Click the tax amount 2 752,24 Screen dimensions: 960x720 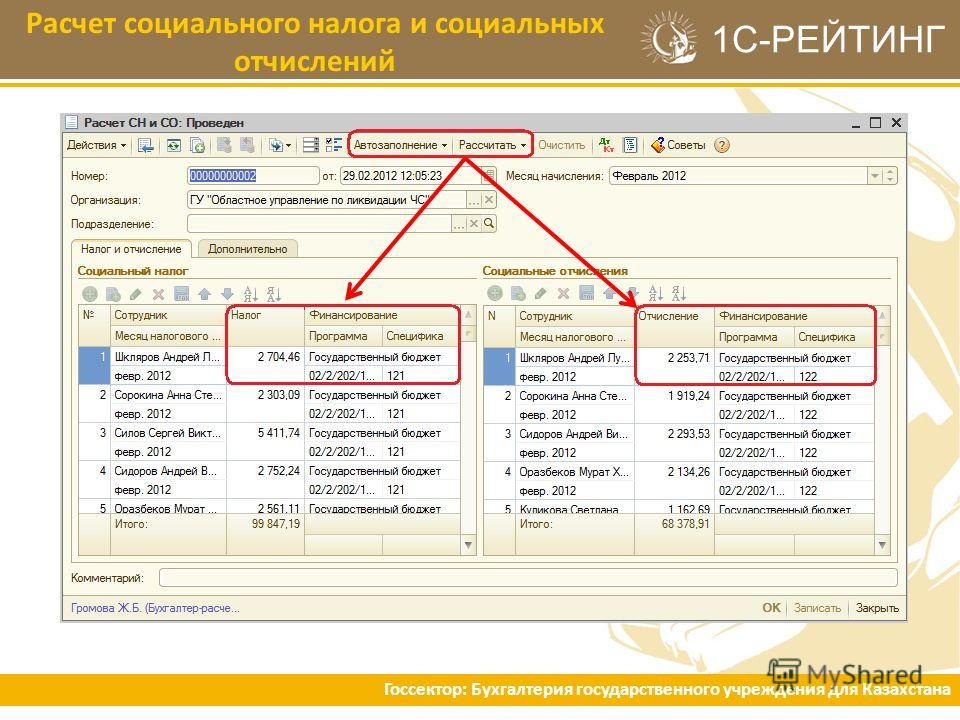(279, 471)
